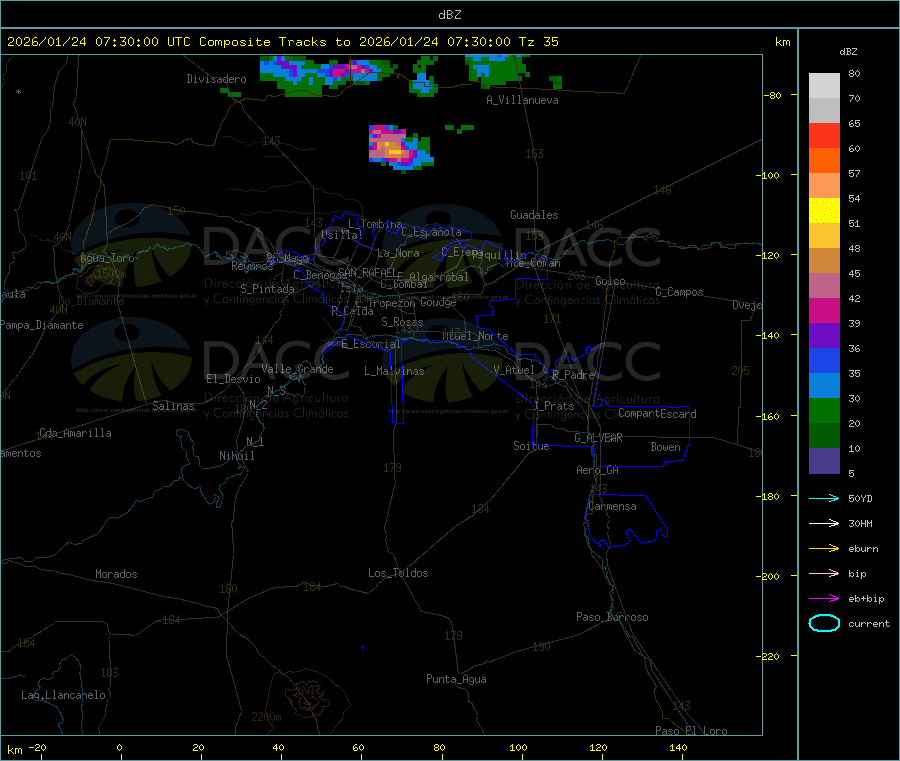This screenshot has width=900, height=761.
Task: Pick the light blue dBZ legend swatch
Action: [x=824, y=386]
